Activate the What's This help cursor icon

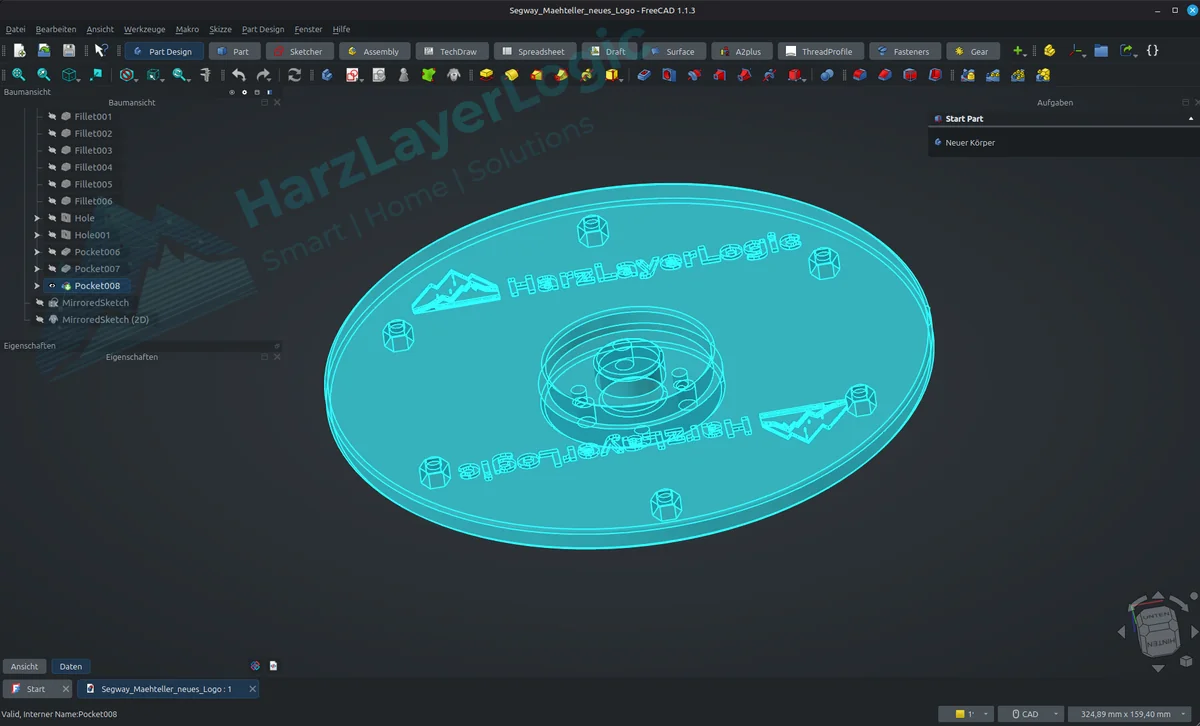[x=101, y=51]
